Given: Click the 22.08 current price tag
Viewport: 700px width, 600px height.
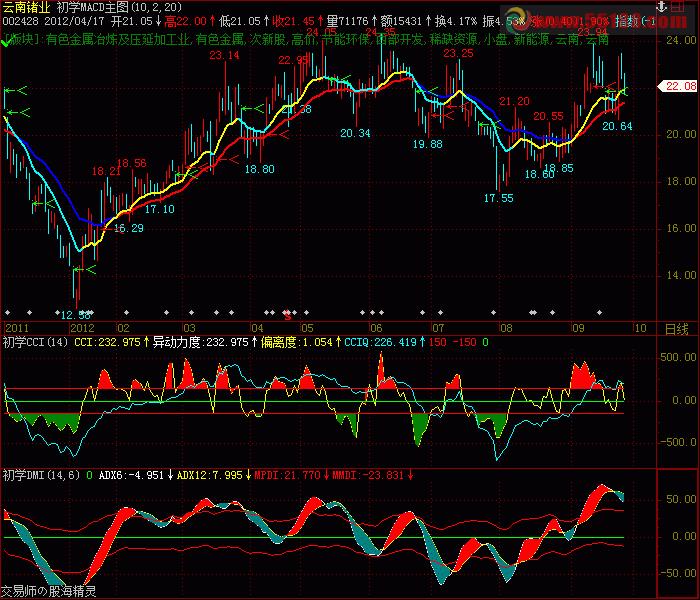Looking at the screenshot, I should click(680, 86).
